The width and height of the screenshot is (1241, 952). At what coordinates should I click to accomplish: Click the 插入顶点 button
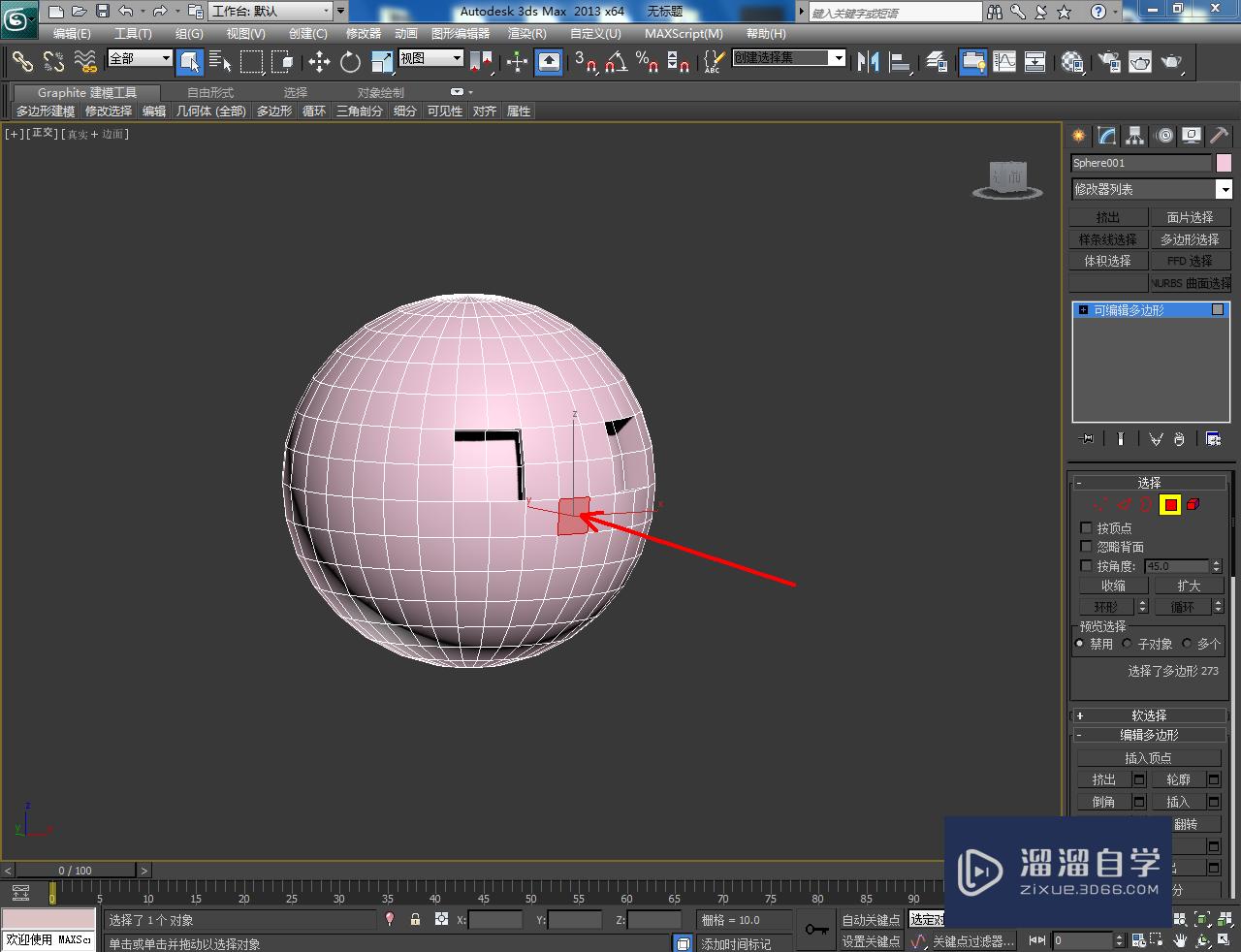coord(1148,758)
